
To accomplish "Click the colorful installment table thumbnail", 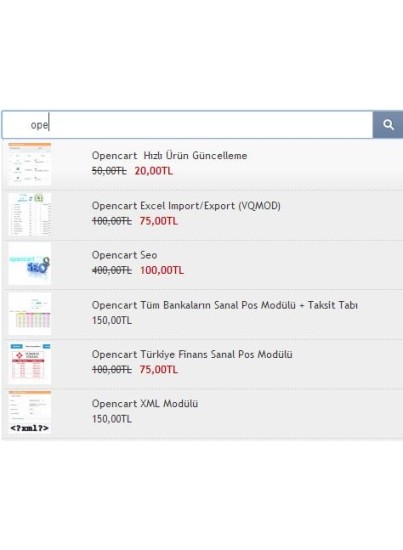I will [x=30, y=314].
